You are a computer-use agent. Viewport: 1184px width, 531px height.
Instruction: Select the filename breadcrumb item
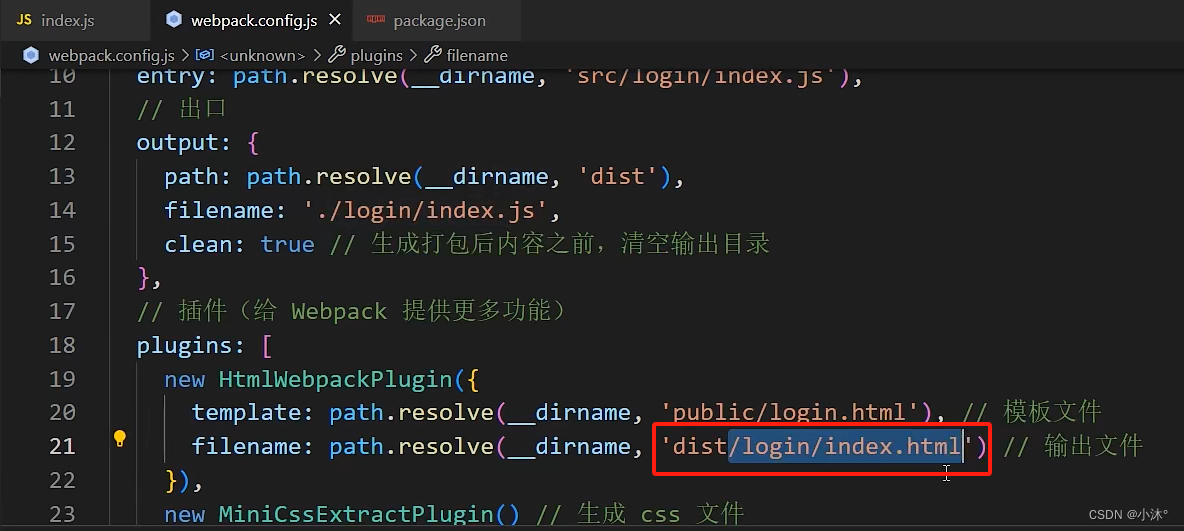point(477,55)
